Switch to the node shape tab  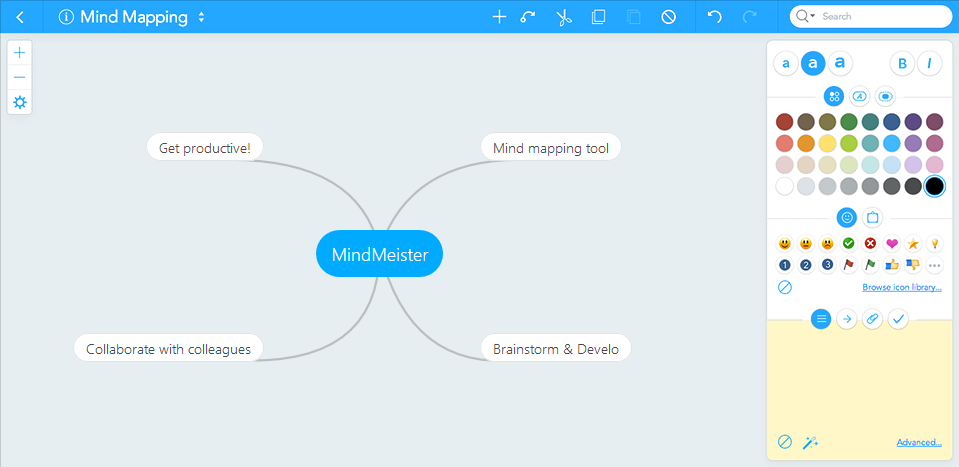[886, 96]
